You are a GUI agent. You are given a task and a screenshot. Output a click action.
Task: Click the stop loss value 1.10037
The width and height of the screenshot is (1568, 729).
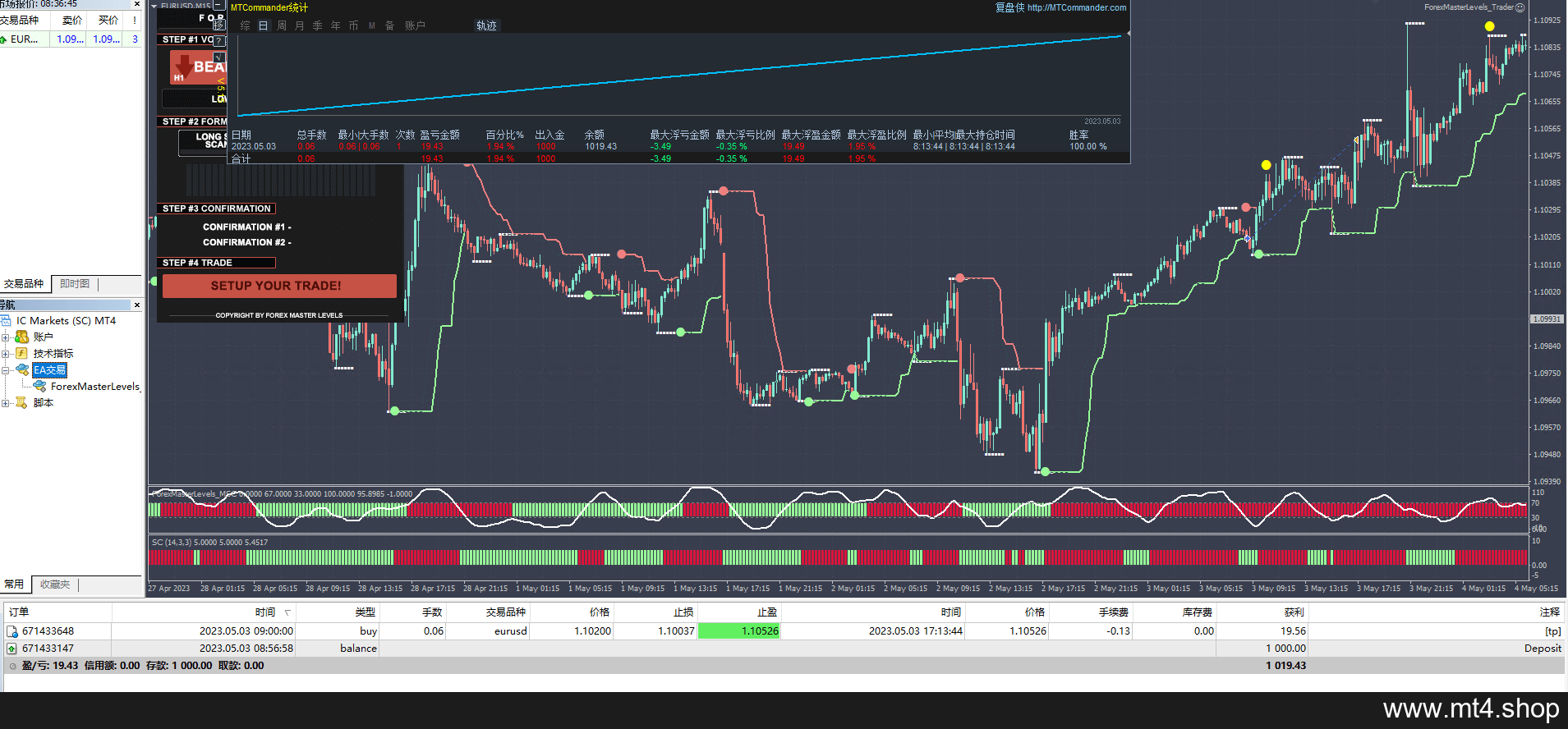point(676,631)
